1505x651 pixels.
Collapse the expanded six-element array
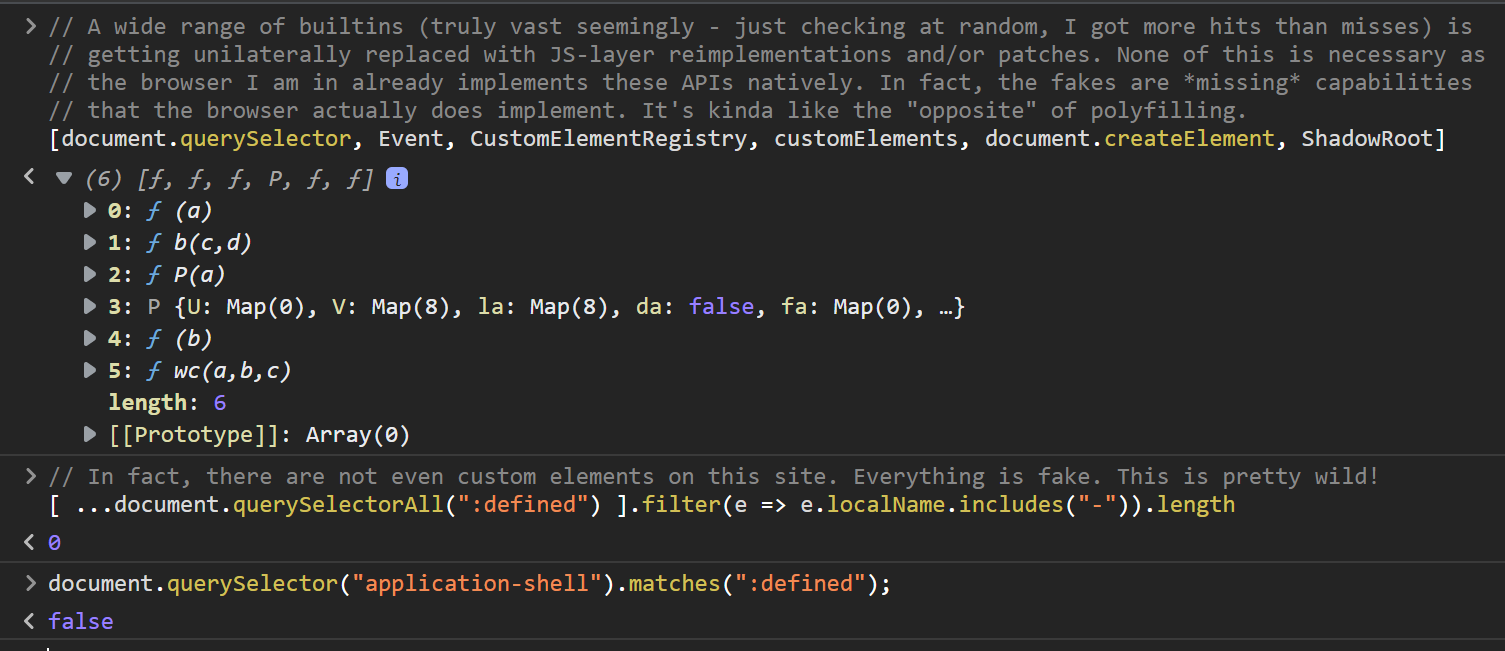pos(63,176)
